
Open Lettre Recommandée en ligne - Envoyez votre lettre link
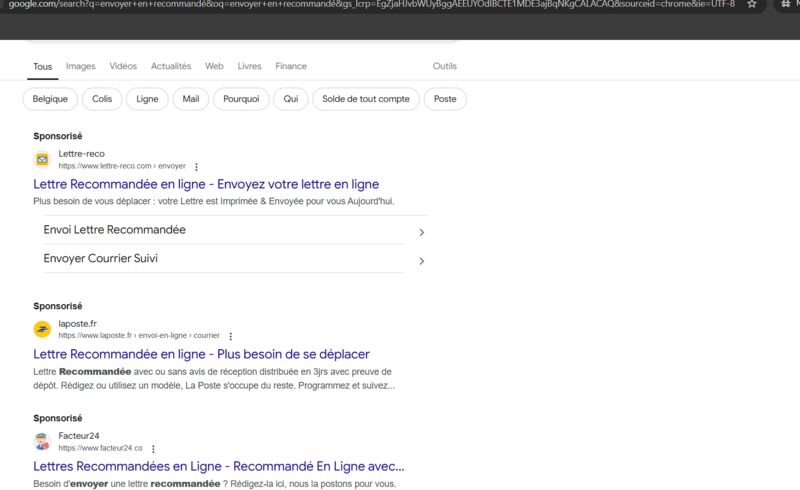[x=206, y=184]
